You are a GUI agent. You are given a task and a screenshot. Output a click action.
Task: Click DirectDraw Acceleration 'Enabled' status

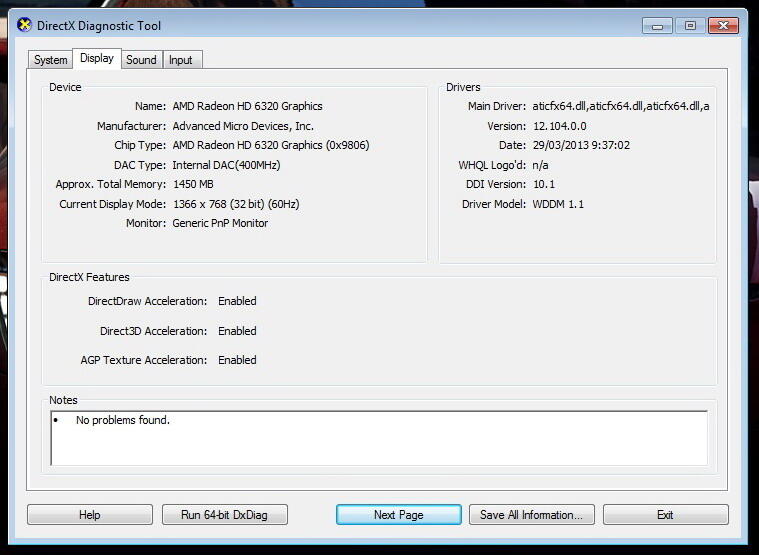(x=237, y=301)
